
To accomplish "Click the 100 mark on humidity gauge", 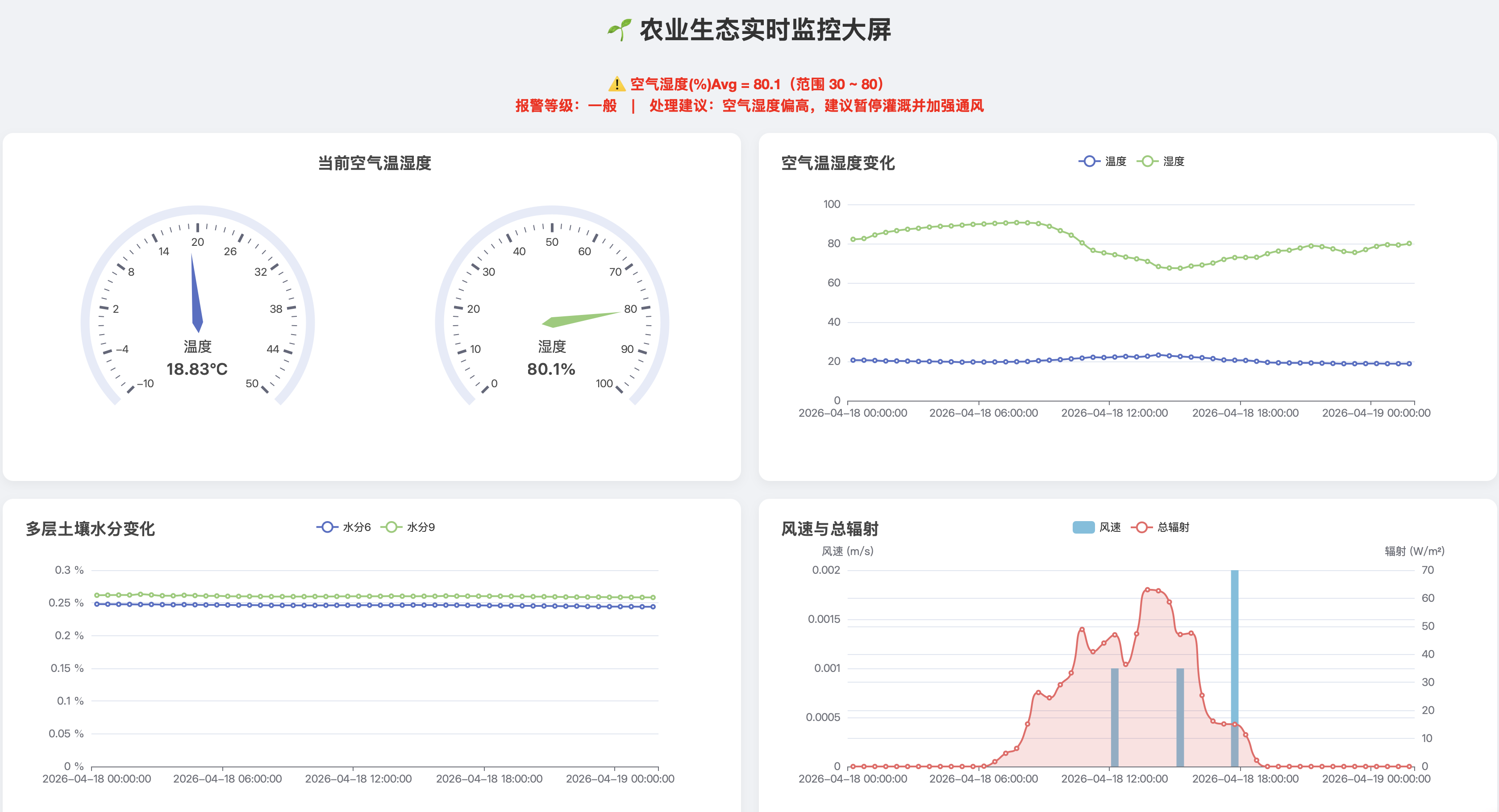I will point(604,384).
